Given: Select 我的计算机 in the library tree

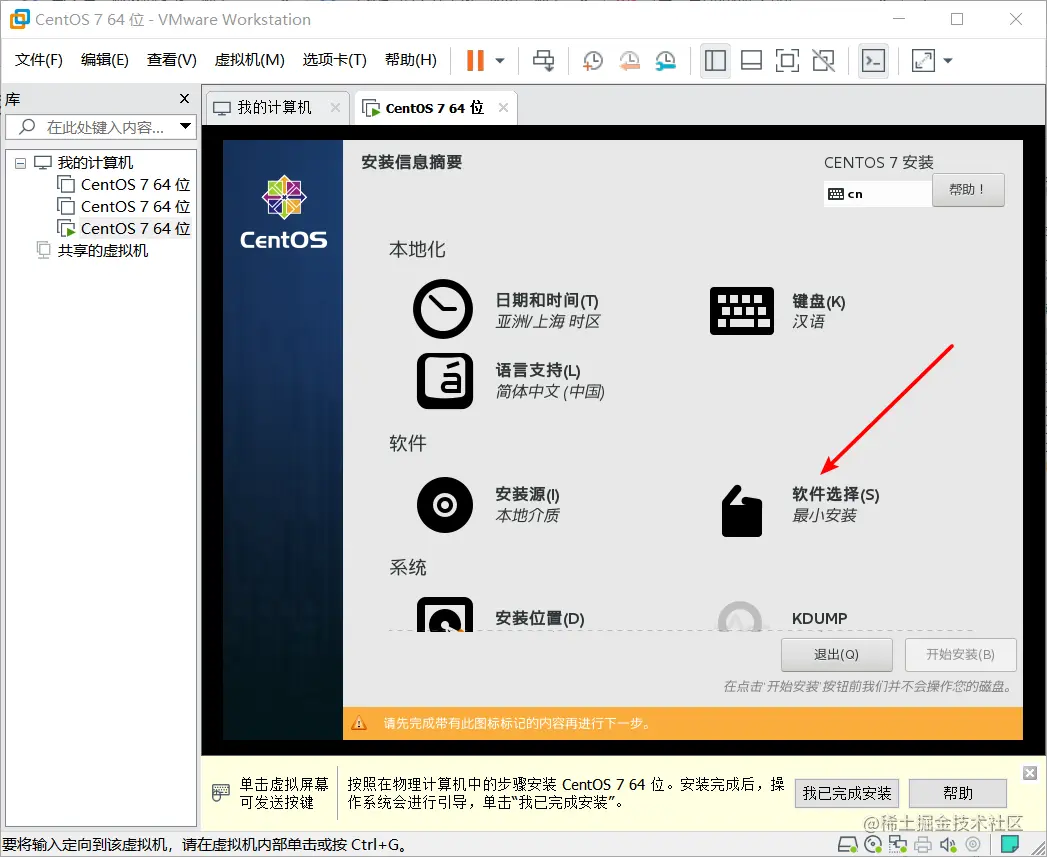Looking at the screenshot, I should click(x=95, y=162).
